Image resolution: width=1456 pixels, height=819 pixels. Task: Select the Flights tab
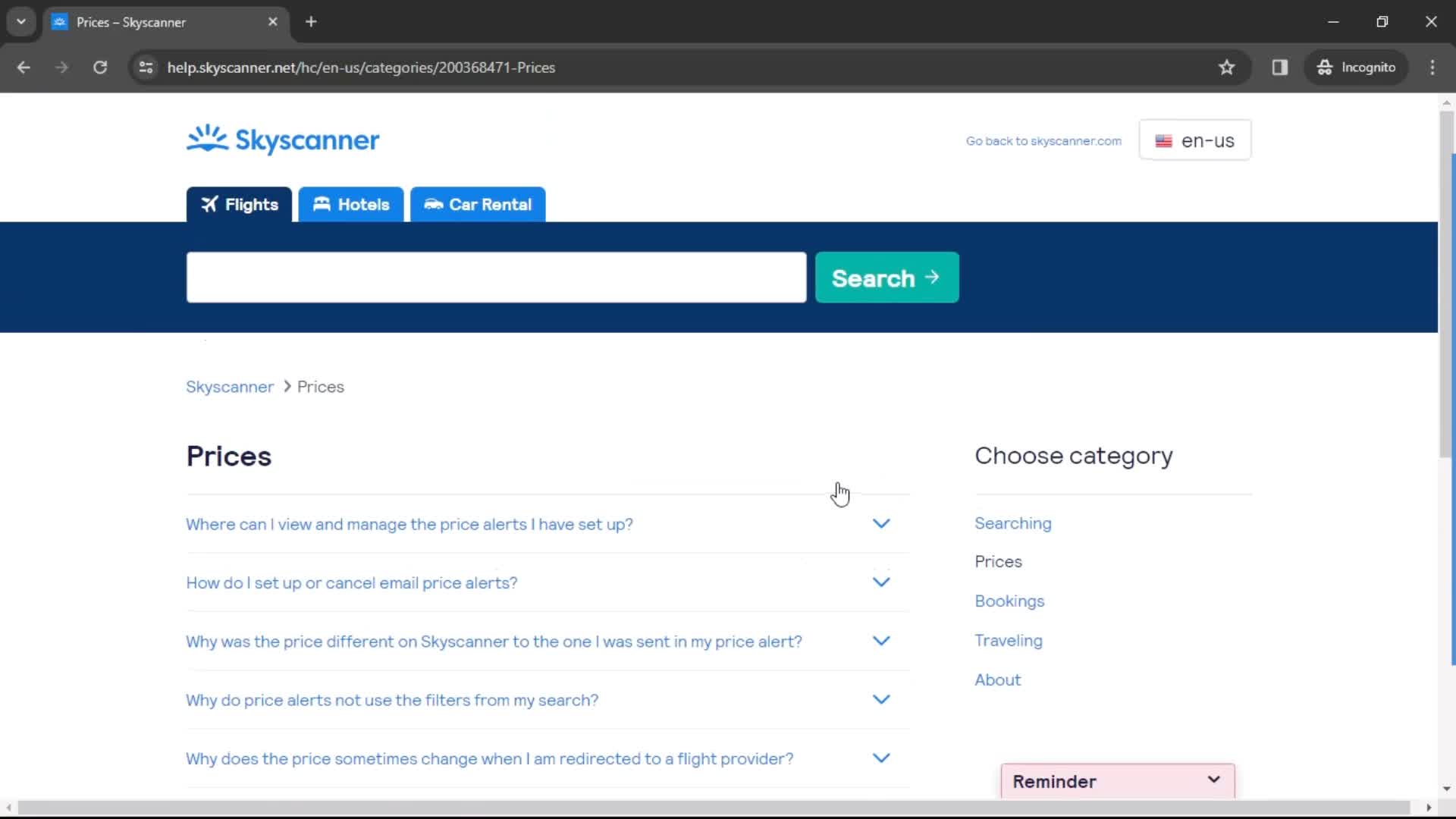[x=239, y=205]
